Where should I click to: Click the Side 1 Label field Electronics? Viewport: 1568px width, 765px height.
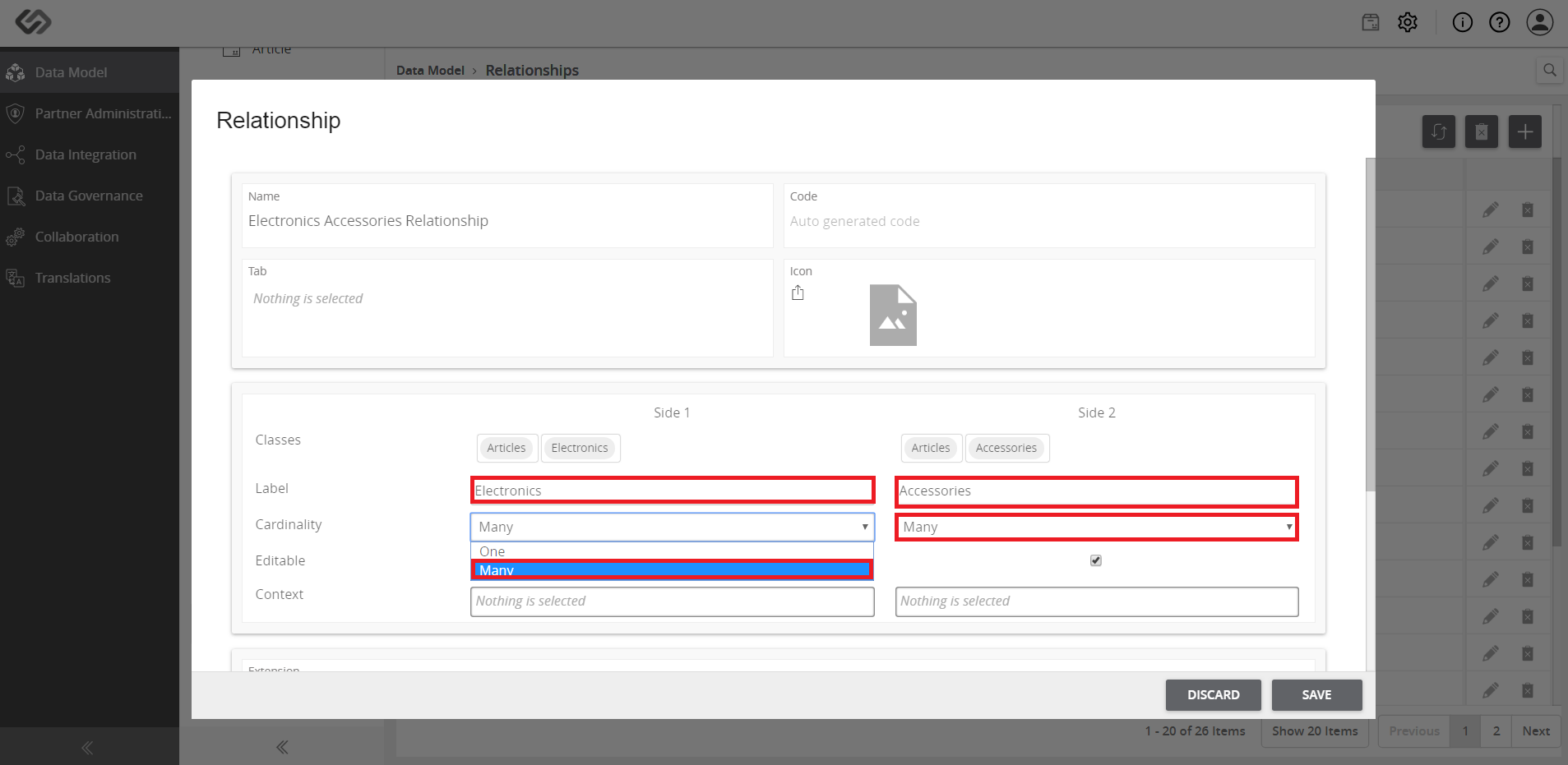click(x=672, y=491)
